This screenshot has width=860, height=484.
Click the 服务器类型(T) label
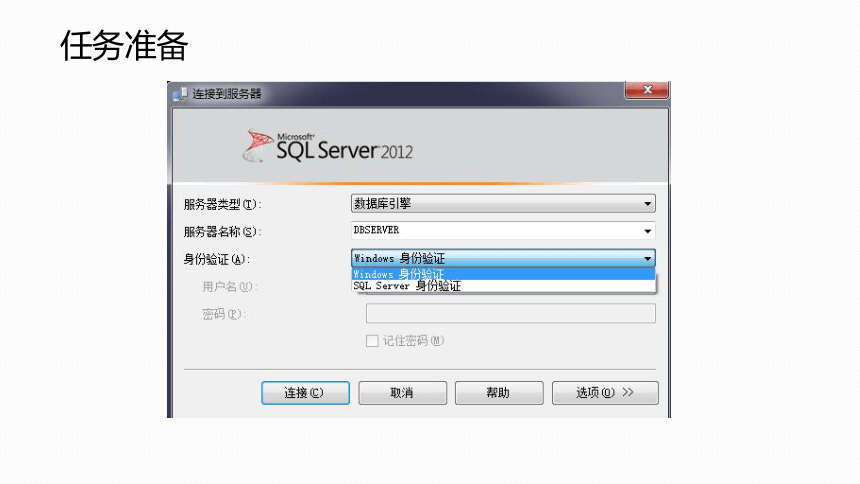pyautogui.click(x=222, y=205)
